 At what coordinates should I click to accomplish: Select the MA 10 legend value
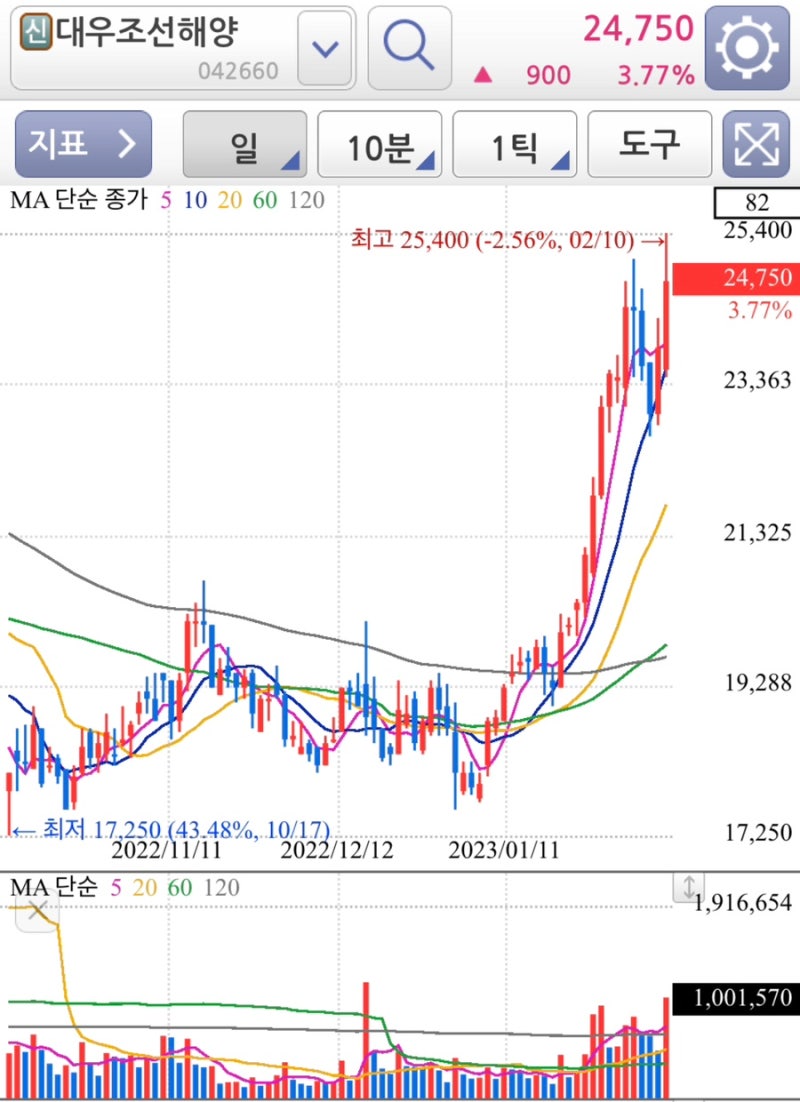point(195,200)
